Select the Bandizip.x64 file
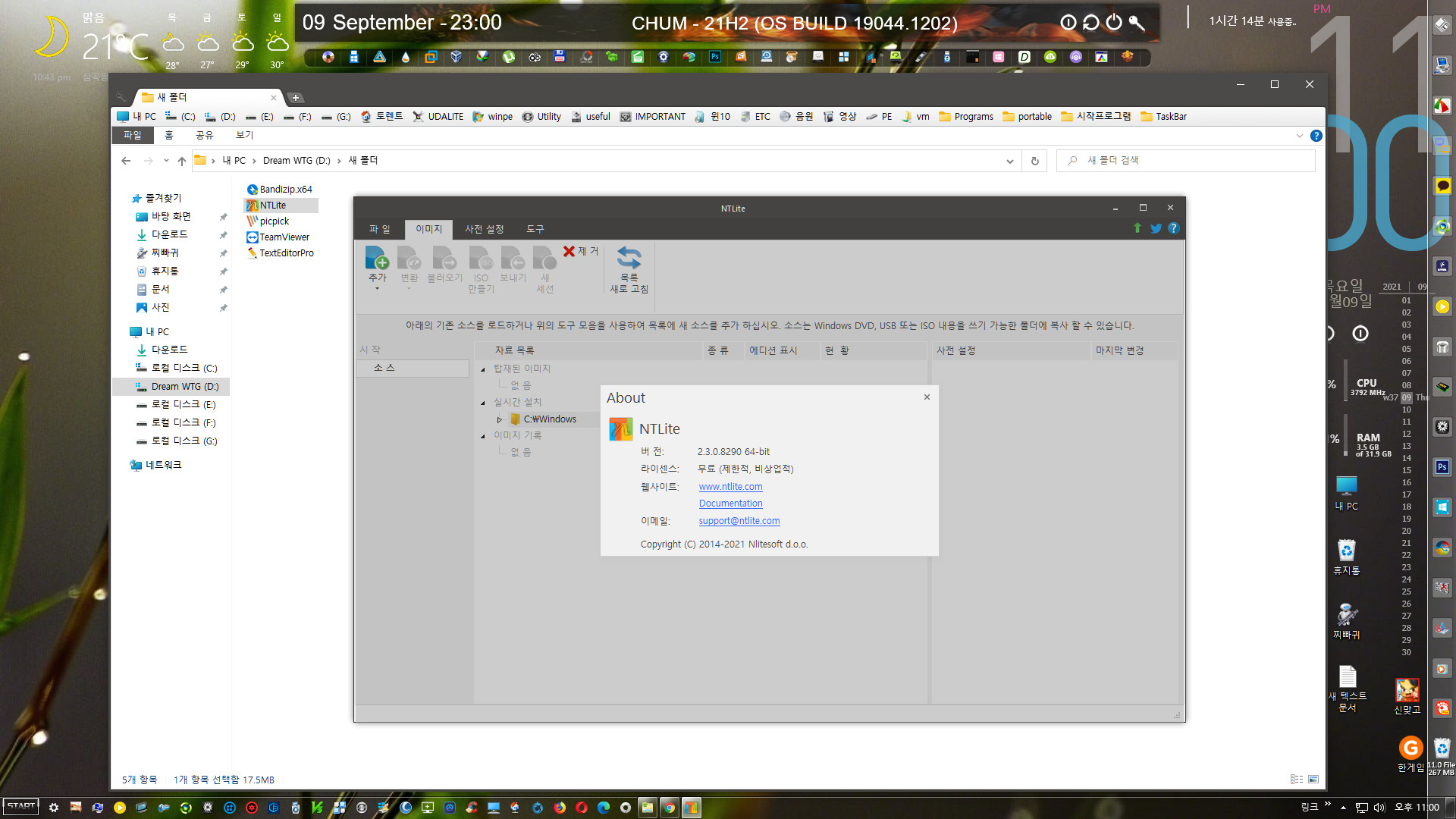Viewport: 1456px width, 819px height. pos(279,190)
